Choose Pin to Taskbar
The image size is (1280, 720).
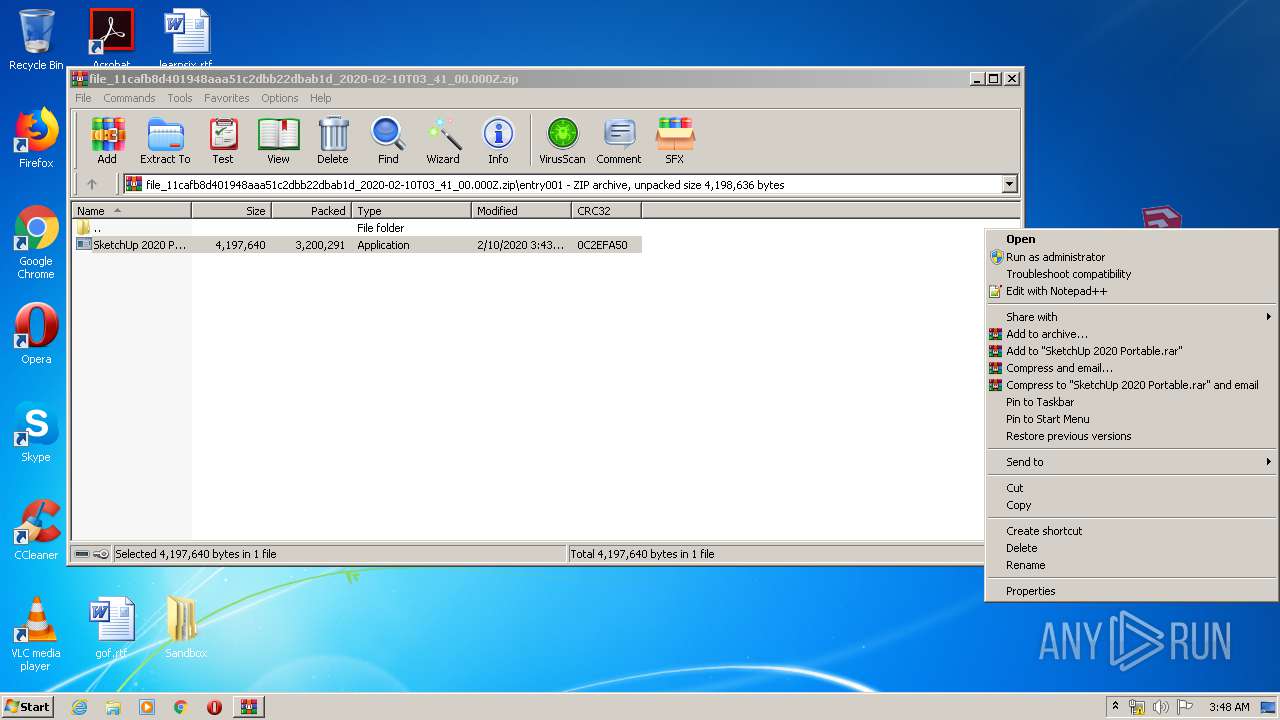1131,402
